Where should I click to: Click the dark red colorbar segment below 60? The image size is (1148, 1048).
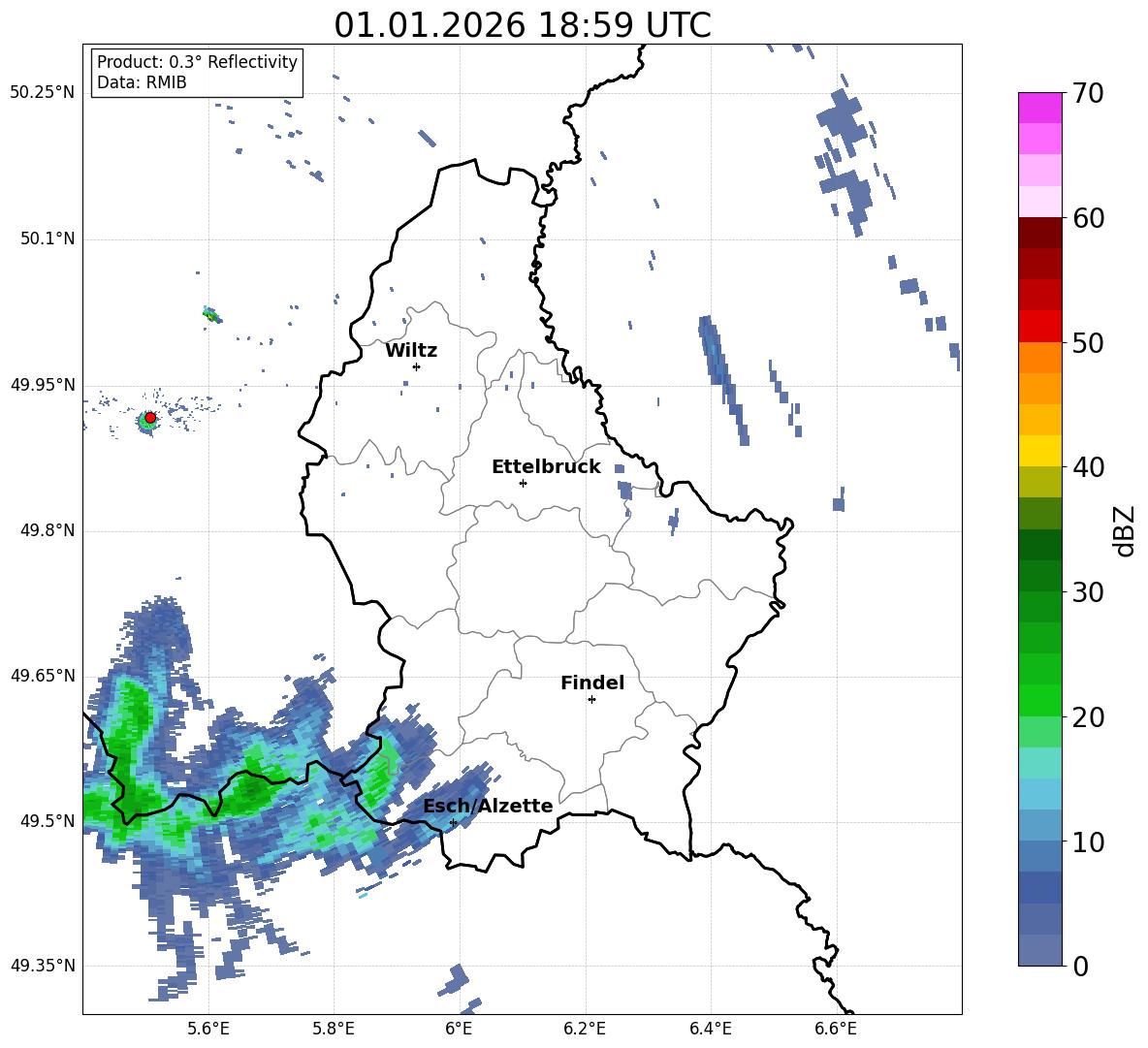point(1039,233)
